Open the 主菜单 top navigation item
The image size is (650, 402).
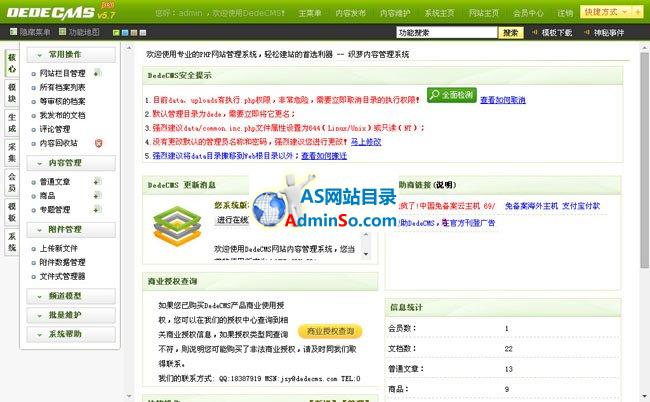(310, 13)
